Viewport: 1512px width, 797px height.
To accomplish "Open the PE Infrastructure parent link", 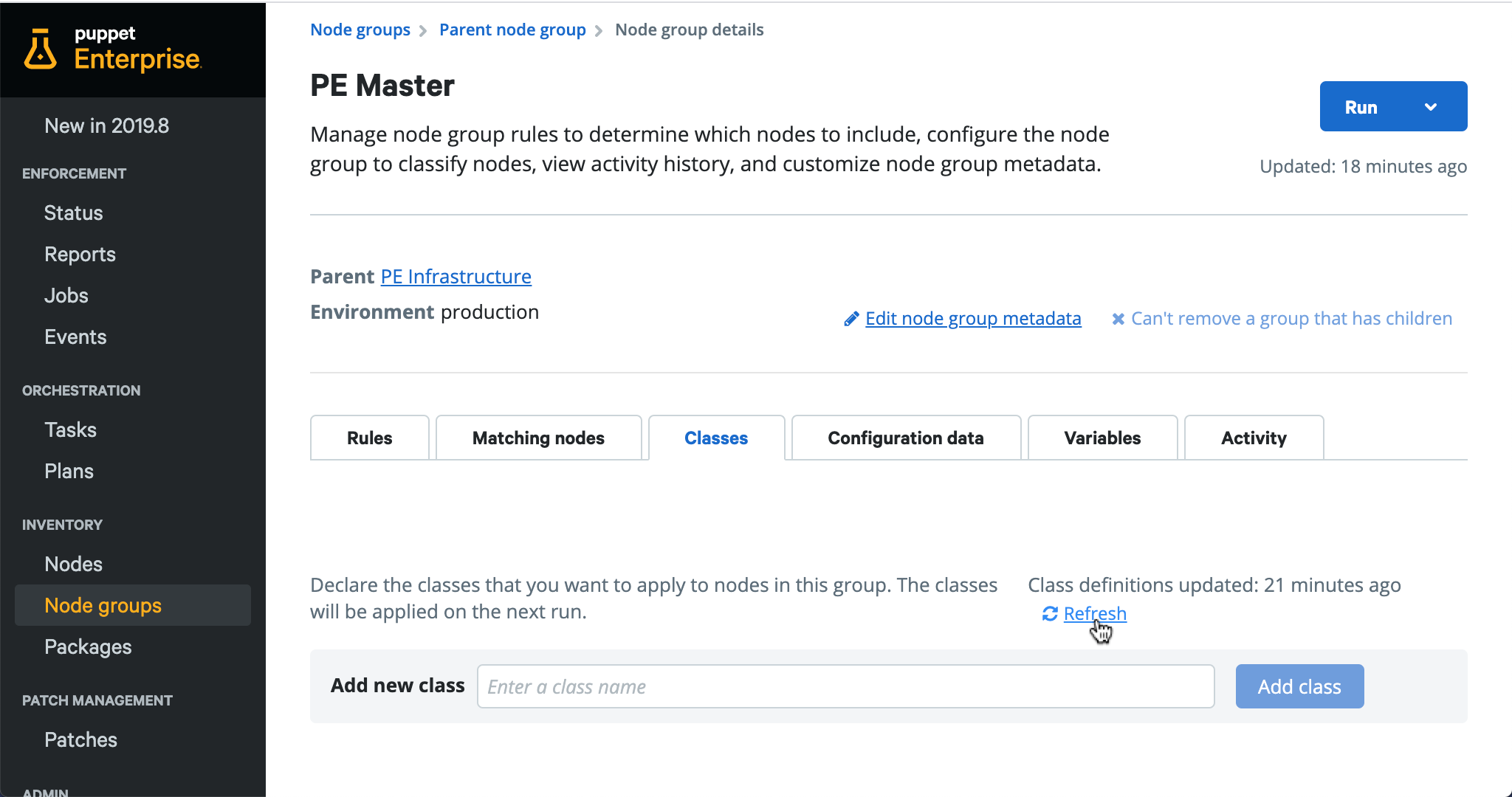I will click(456, 276).
